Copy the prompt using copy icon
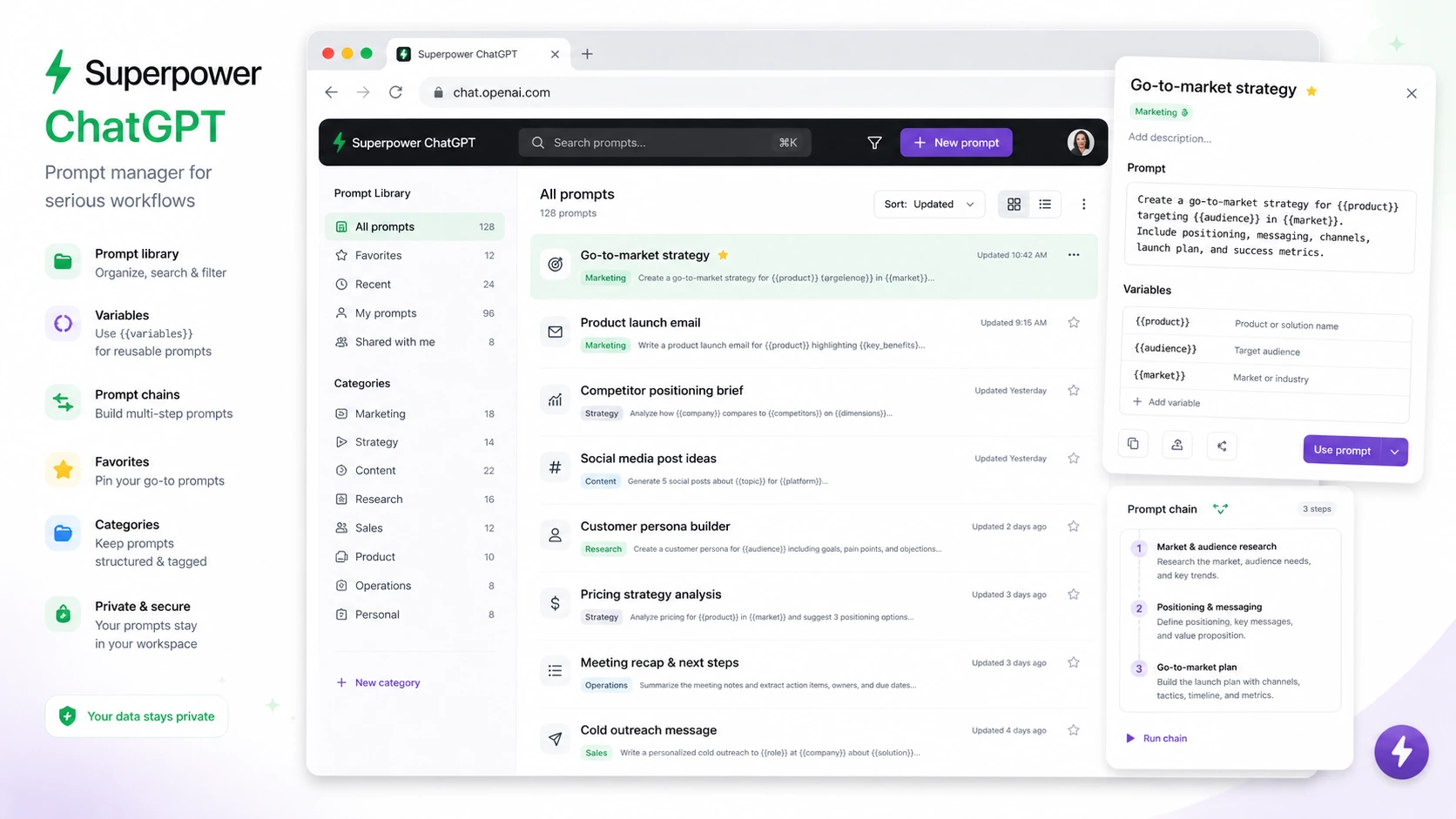This screenshot has height=819, width=1456. [1133, 444]
